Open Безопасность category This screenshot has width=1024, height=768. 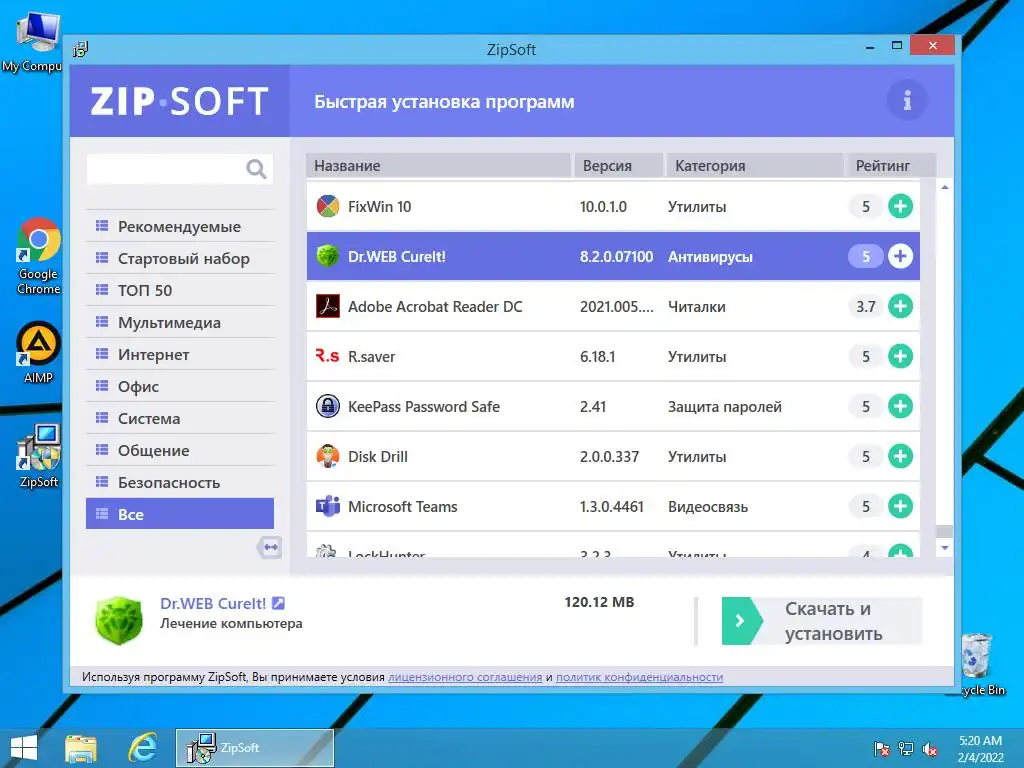coord(180,483)
